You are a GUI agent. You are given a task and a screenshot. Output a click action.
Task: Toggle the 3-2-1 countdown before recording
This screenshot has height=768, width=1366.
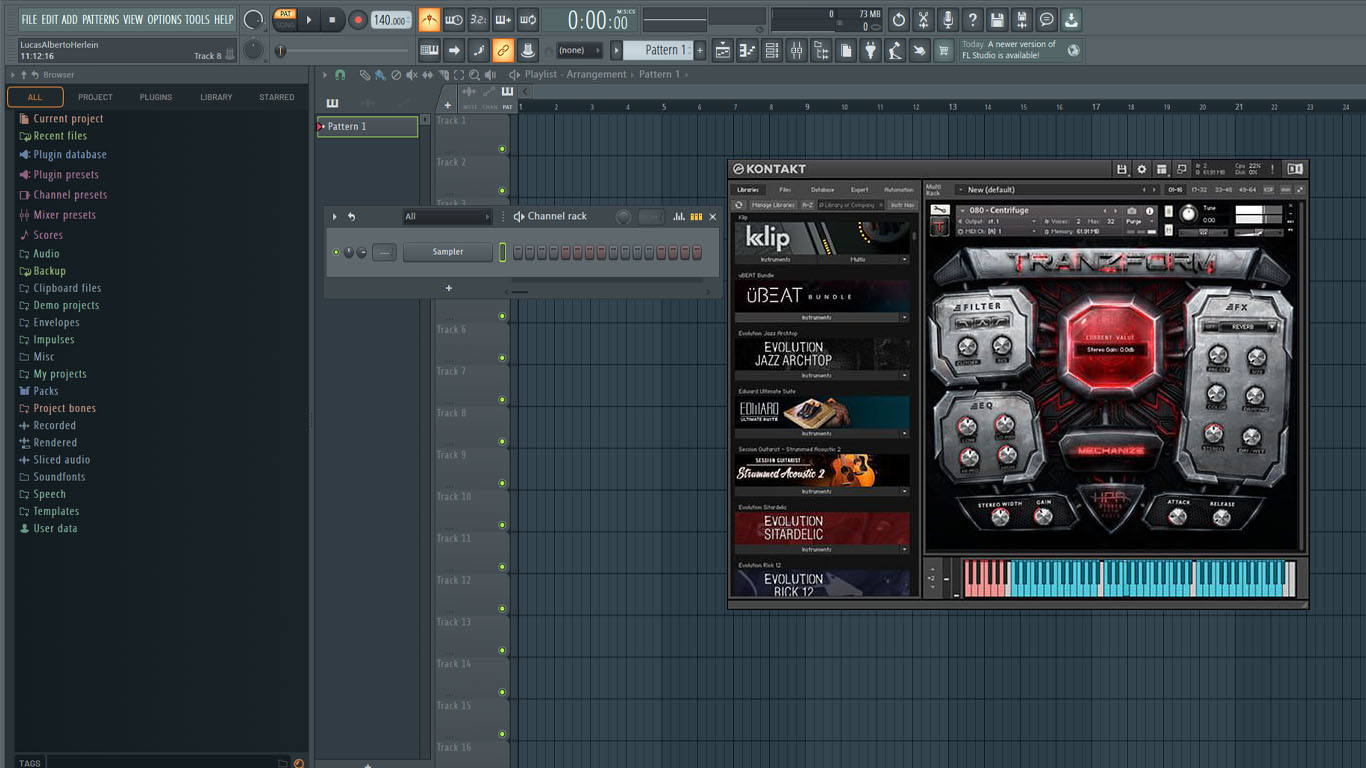point(478,20)
